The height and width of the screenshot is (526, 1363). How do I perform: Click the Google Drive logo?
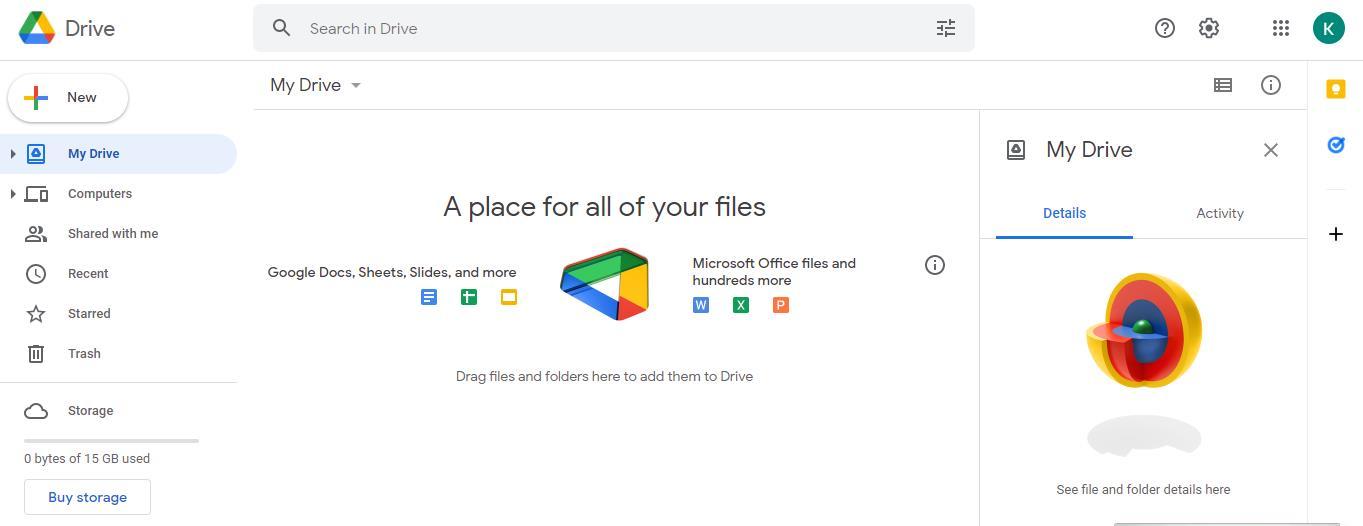coord(37,28)
